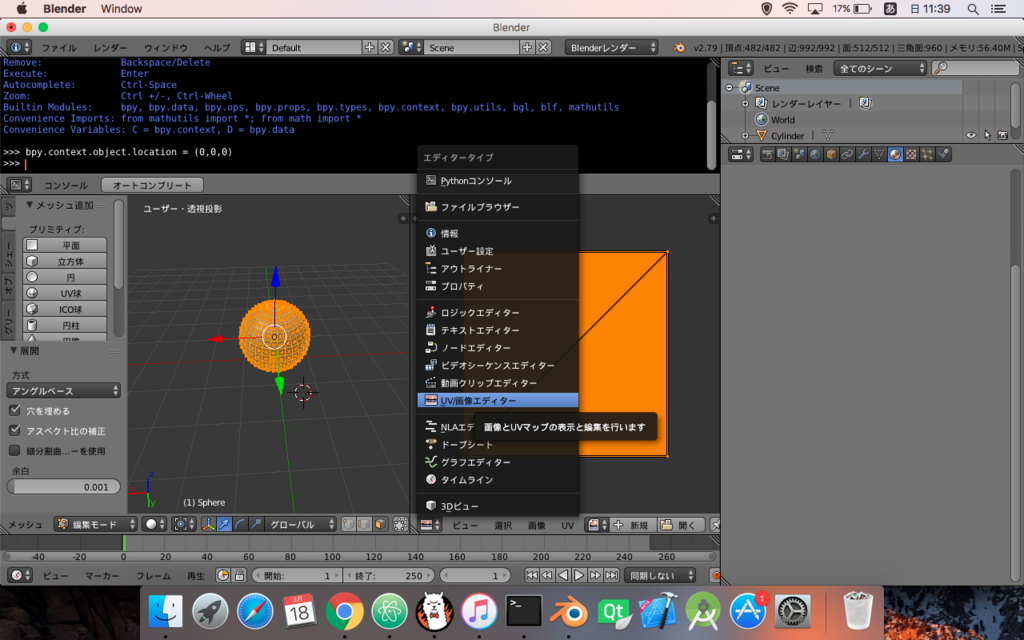Open the アングルベース method dropdown
Viewport: 1024px width, 640px height.
pos(63,391)
